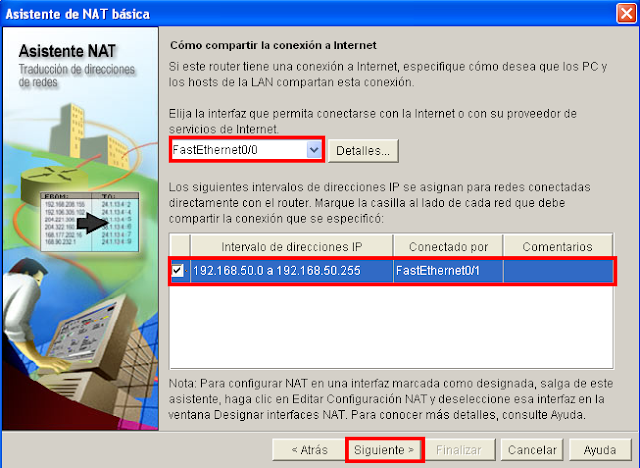
Task: Go back with the Atrás button
Action: click(x=309, y=450)
